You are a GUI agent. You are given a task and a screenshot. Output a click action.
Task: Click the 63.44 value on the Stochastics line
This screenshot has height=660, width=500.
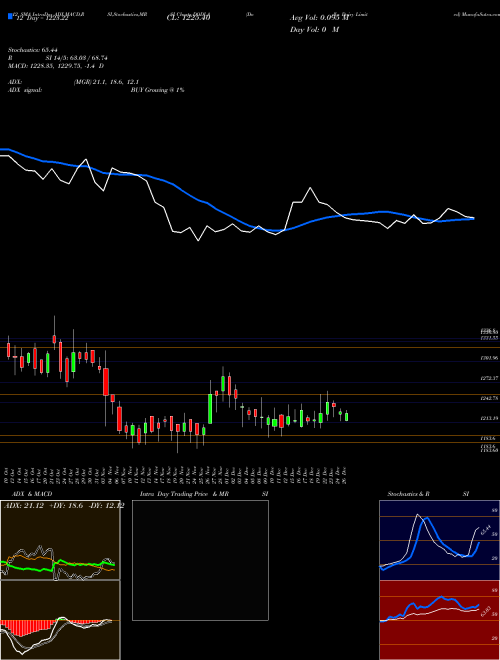click(x=485, y=529)
